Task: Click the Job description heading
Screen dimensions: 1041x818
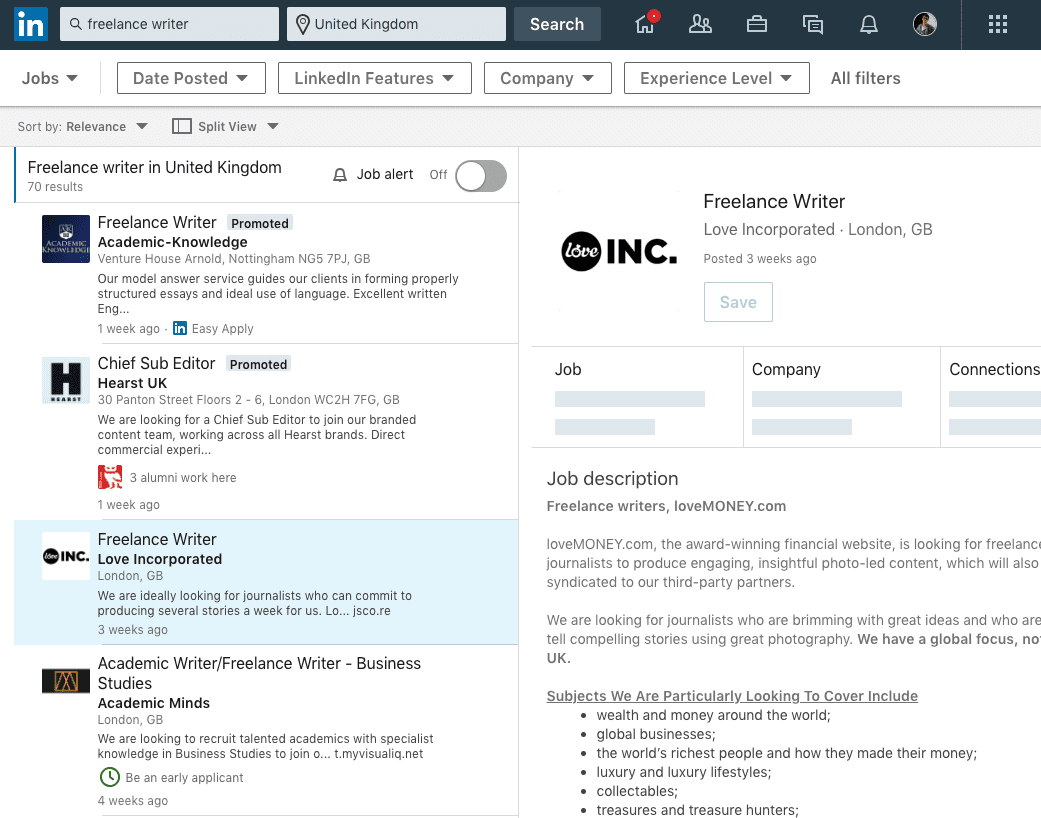Action: [612, 479]
